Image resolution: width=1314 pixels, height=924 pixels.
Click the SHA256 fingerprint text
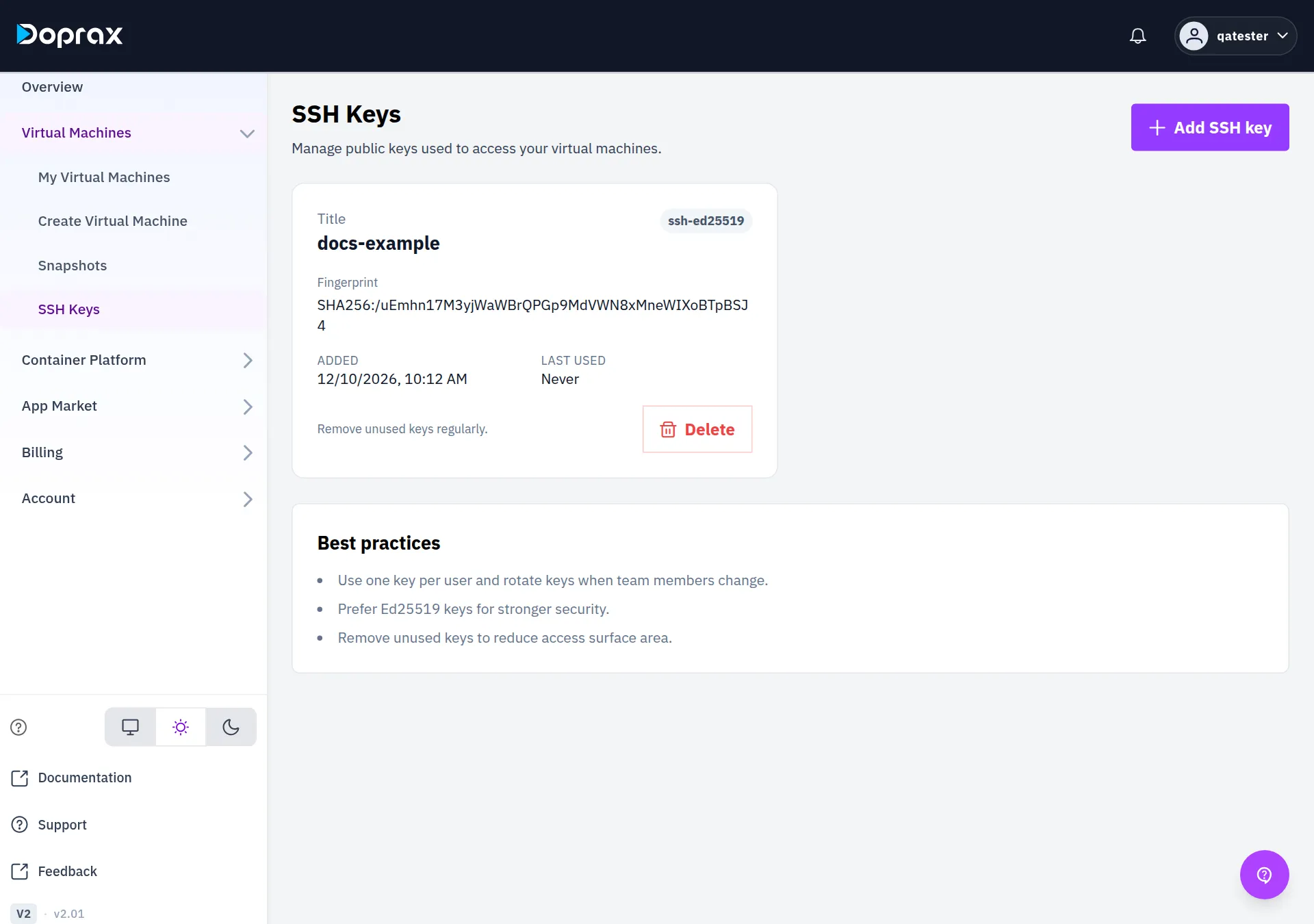point(532,315)
